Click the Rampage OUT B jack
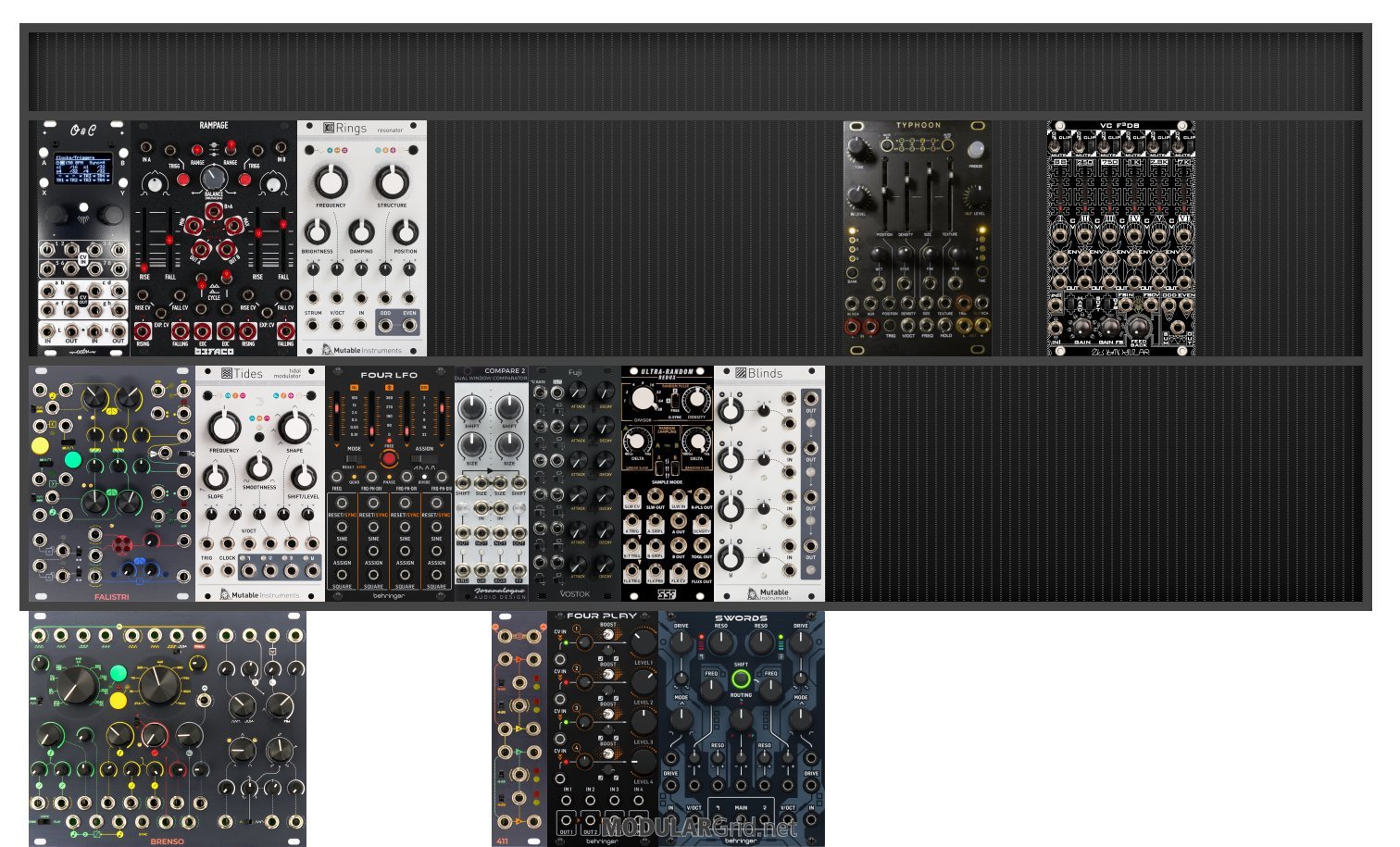Image resolution: width=1400 pixels, height=847 pixels. pos(229,250)
